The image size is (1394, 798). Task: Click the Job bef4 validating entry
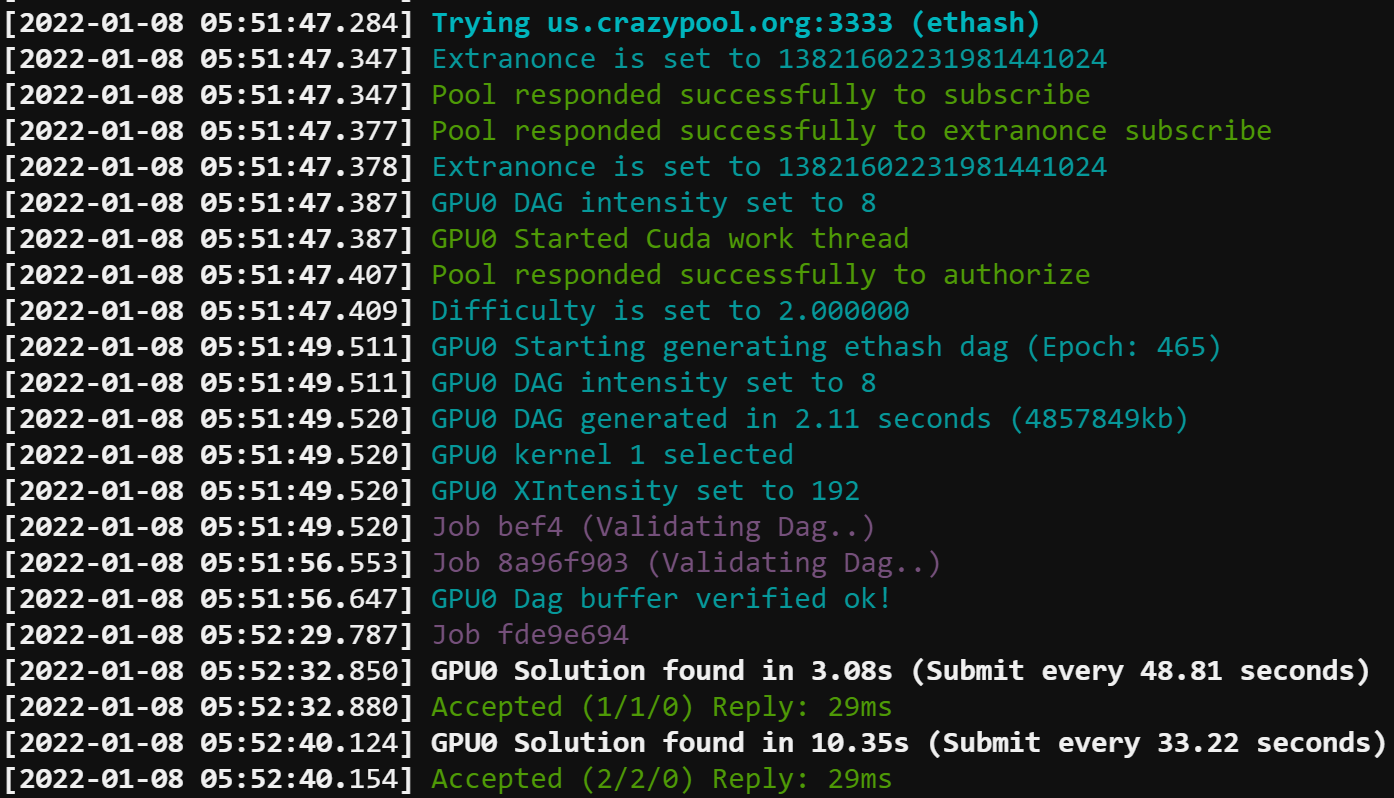[x=651, y=526]
